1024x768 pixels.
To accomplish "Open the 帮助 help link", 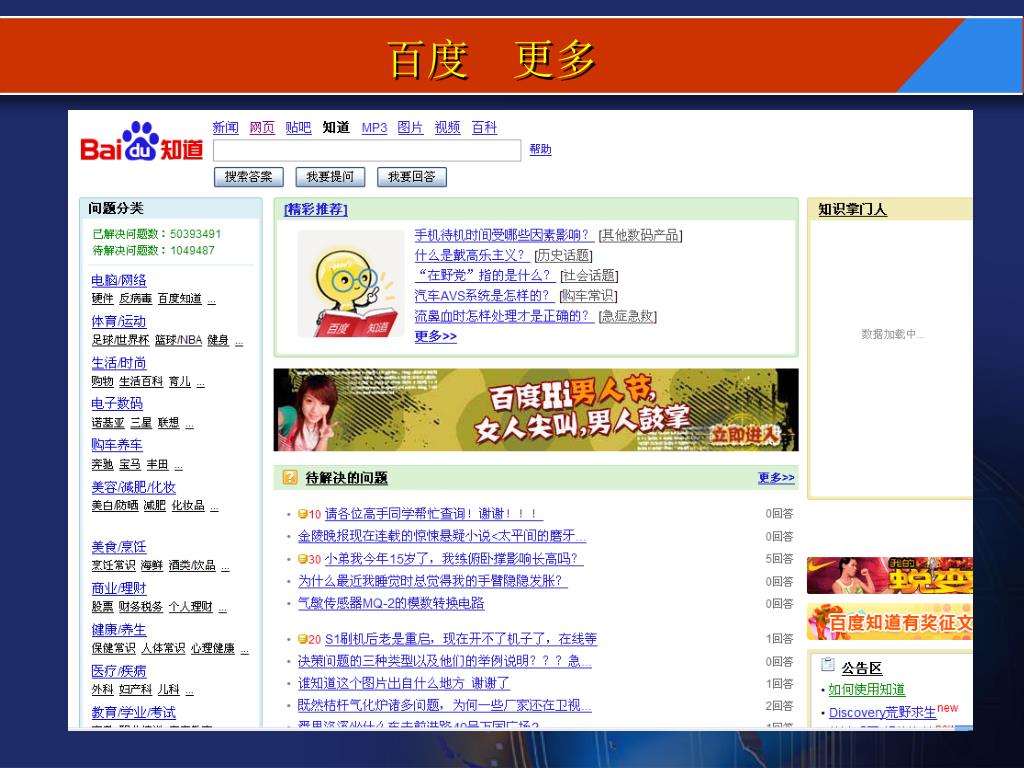I will click(x=540, y=150).
